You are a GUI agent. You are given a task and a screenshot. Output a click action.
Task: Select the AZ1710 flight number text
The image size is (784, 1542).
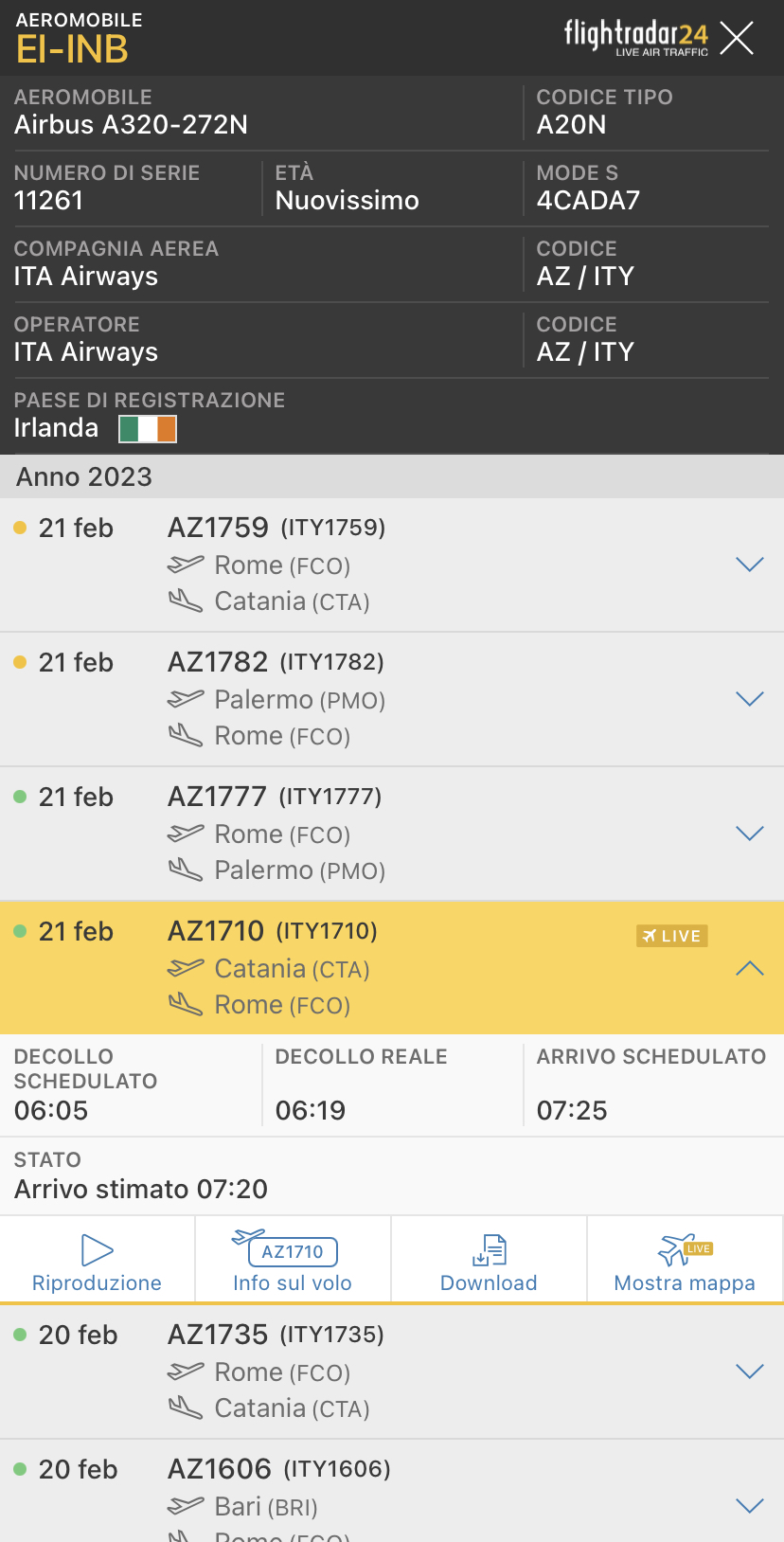[x=216, y=931]
